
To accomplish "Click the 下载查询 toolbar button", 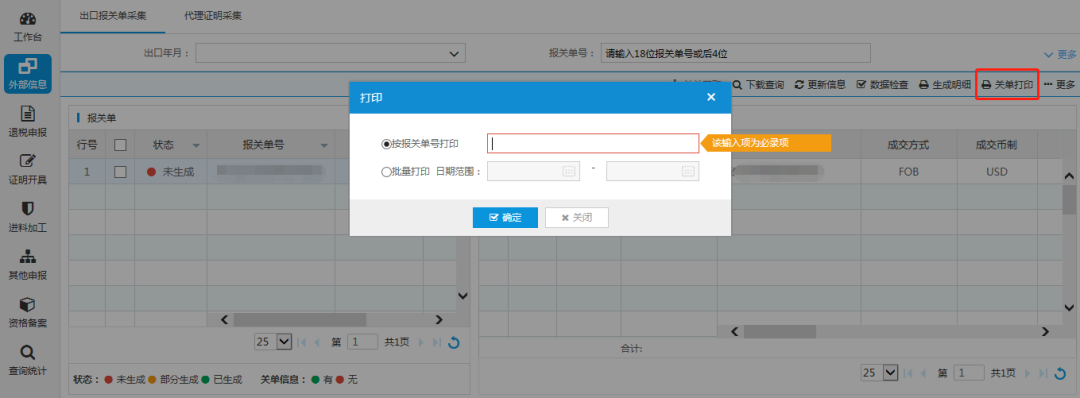I will (758, 85).
